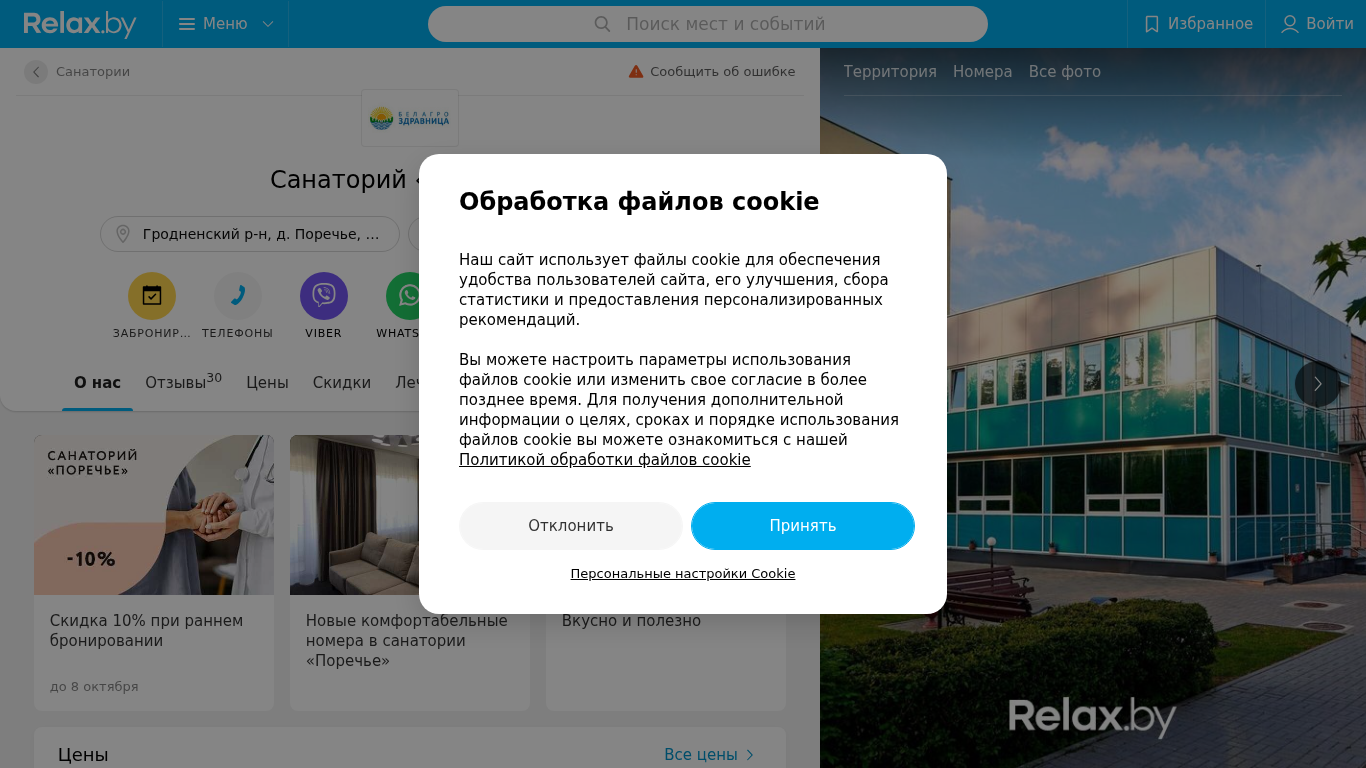Expand the address field Гродненский р-н

[250, 234]
